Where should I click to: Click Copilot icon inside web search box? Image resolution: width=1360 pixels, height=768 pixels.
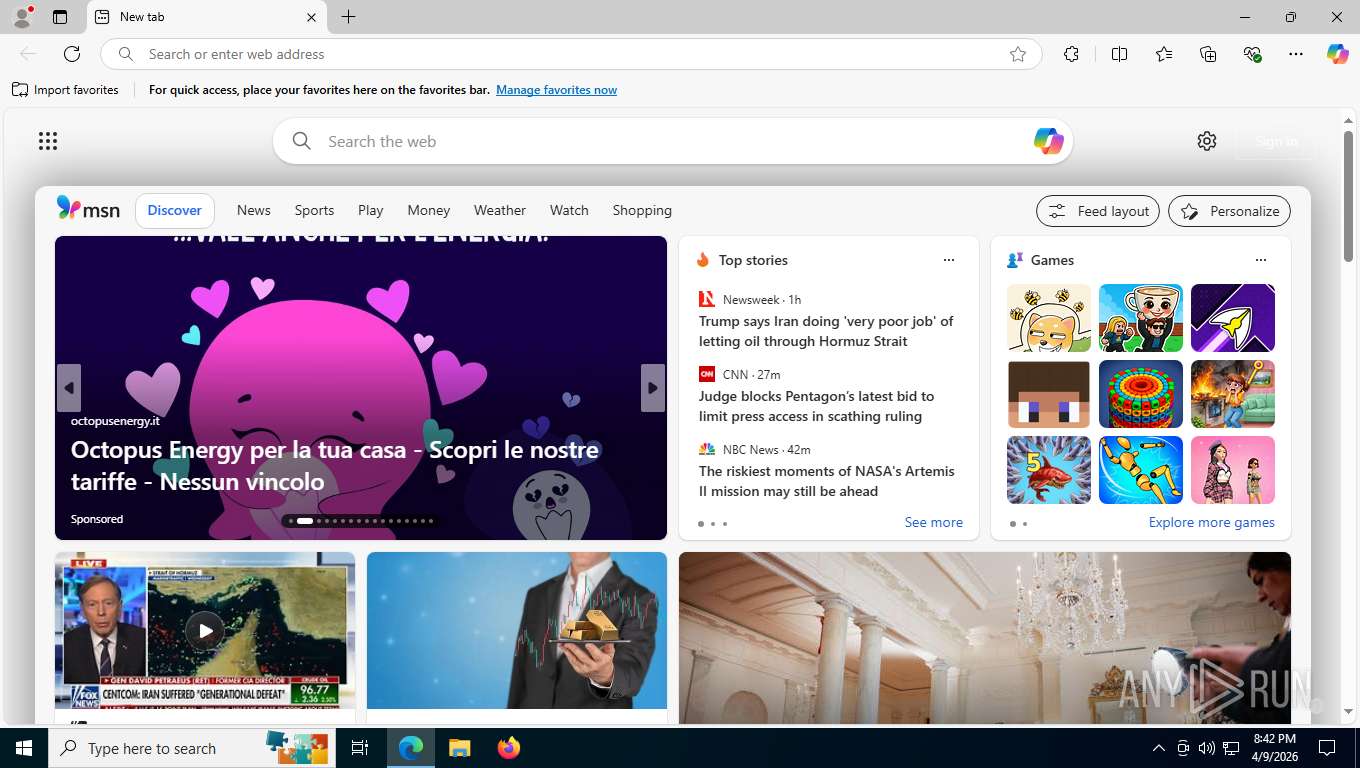1048,141
